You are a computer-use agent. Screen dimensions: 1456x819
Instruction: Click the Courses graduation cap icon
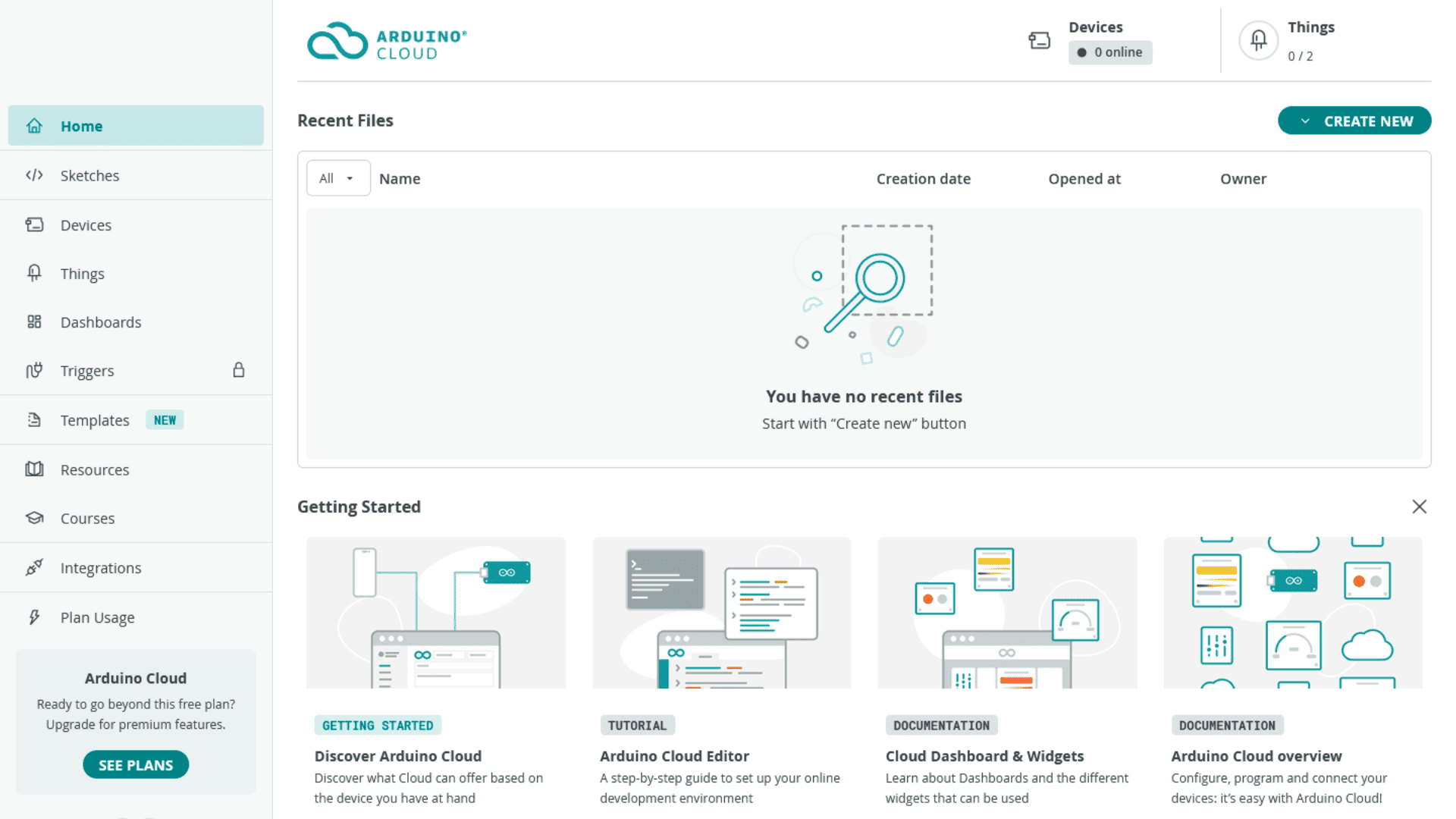click(34, 518)
